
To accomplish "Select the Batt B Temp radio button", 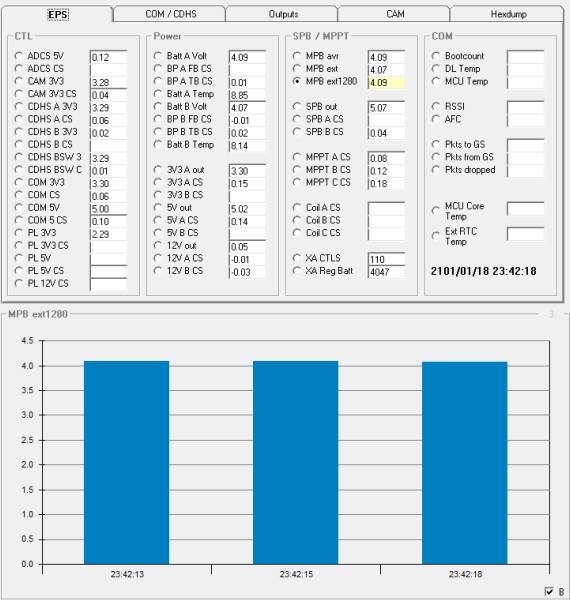I will (158, 144).
